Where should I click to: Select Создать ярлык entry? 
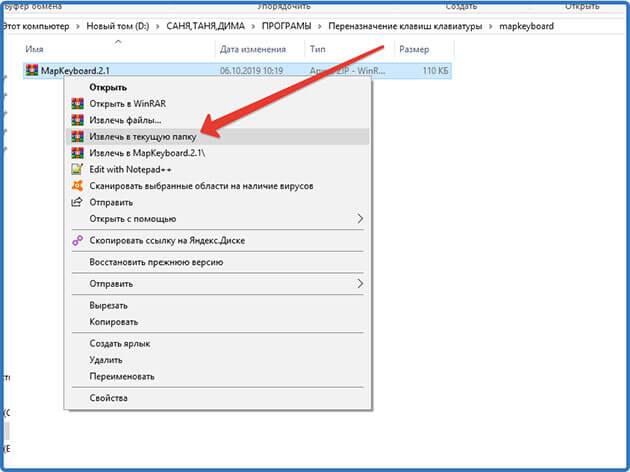tap(217, 344)
